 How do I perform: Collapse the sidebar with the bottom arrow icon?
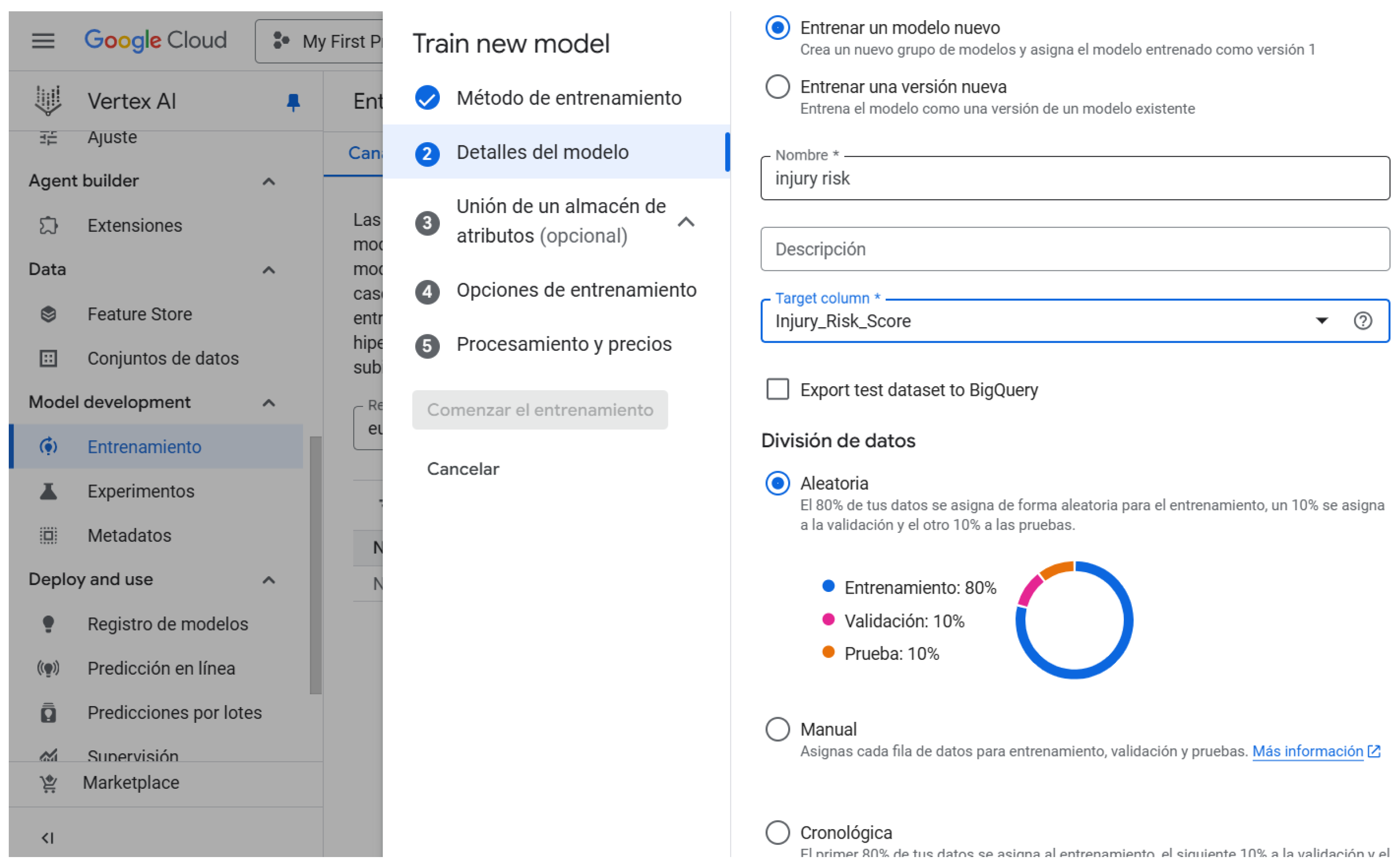[x=47, y=838]
